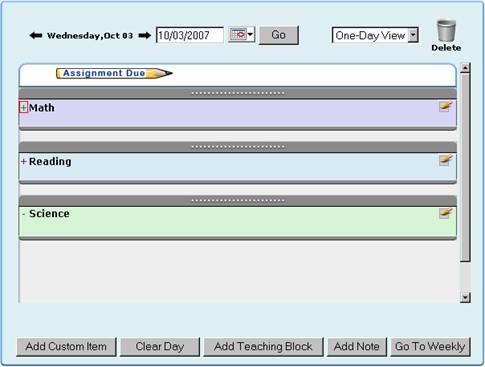Click the dotted drag handle above Science
This screenshot has width=485, height=367.
coord(238,200)
